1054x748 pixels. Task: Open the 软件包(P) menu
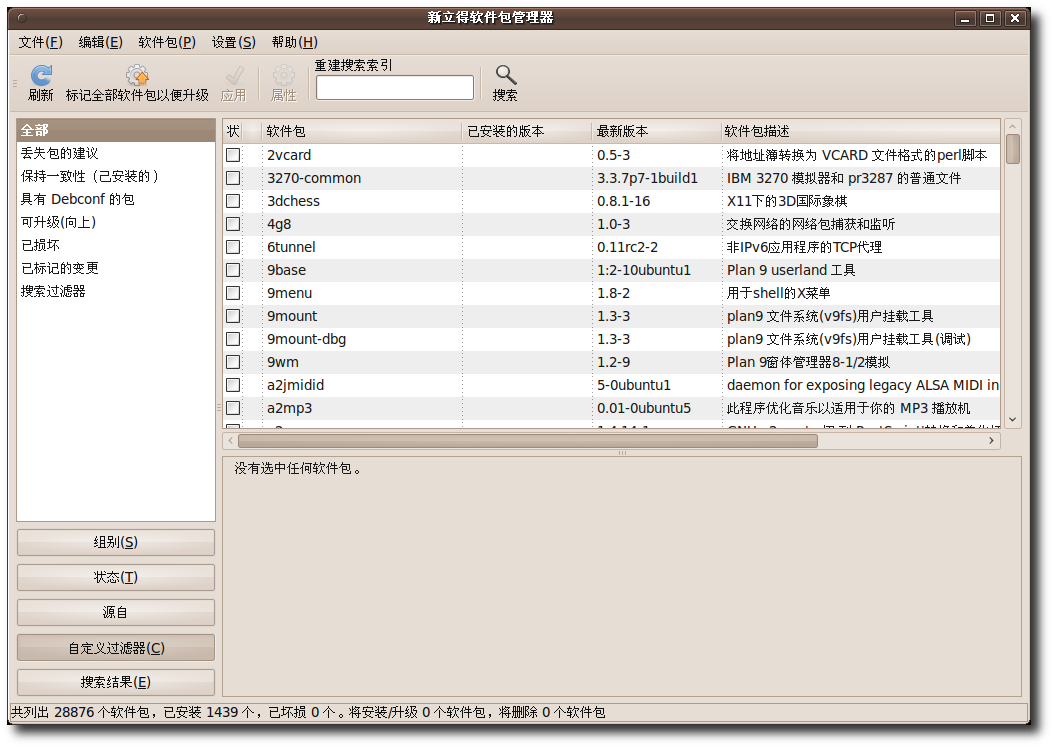167,42
